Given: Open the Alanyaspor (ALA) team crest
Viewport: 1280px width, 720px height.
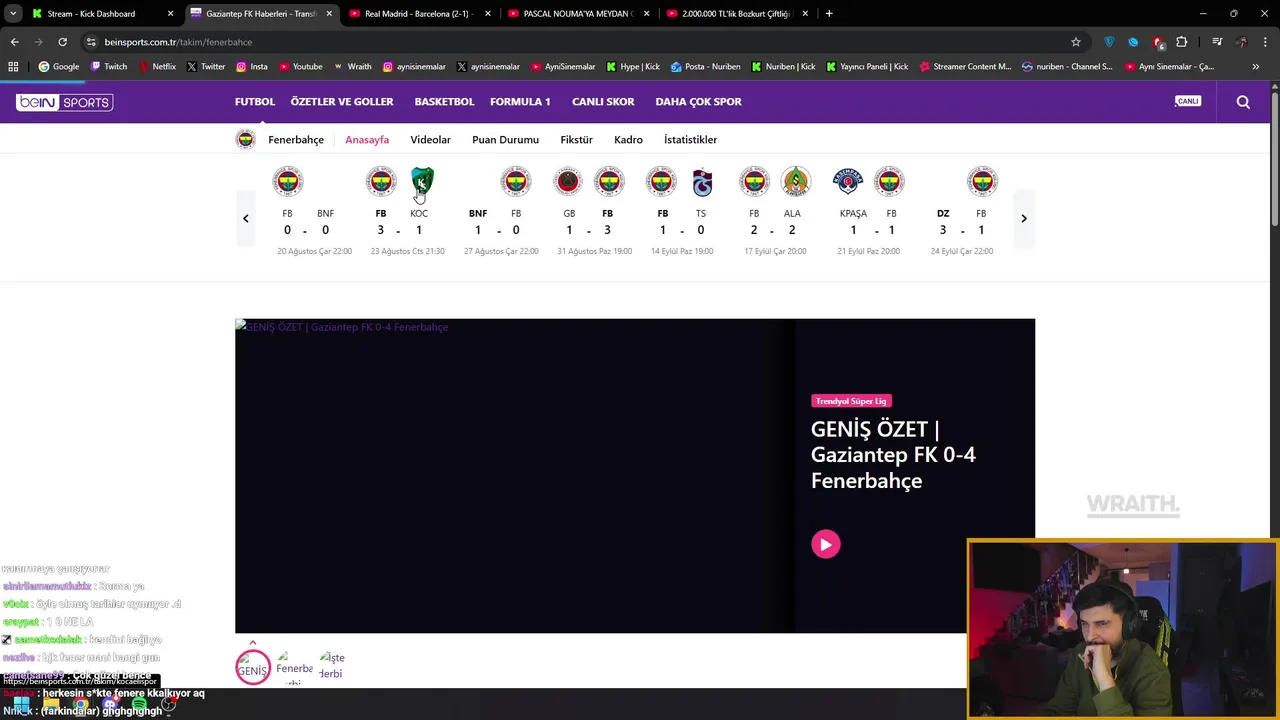Looking at the screenshot, I should click(x=795, y=181).
